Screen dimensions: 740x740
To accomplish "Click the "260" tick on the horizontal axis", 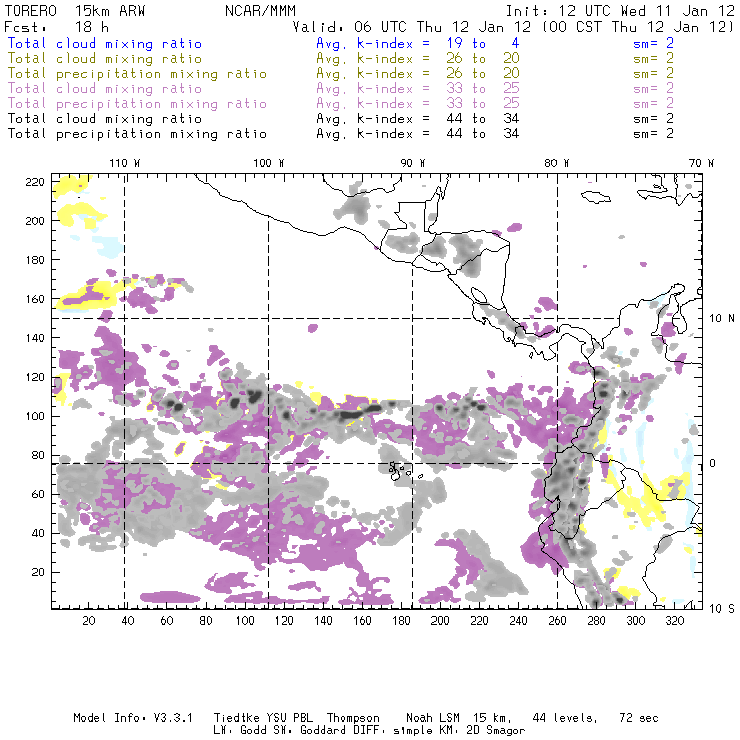I will click(557, 620).
